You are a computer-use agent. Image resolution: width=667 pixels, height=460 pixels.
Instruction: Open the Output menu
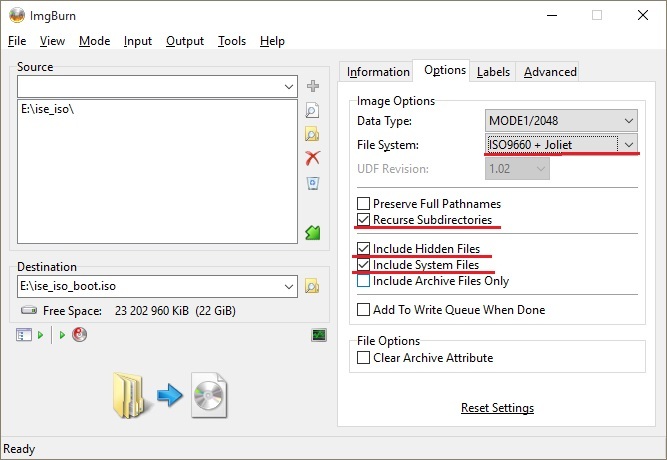click(x=185, y=41)
